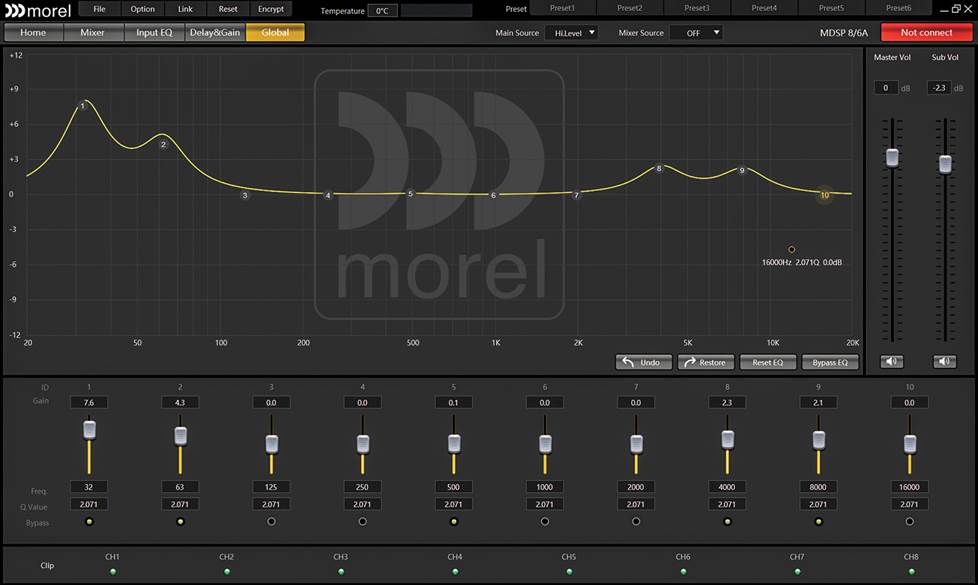
Task: Select EQ node 4 on the curve
Action: pos(328,195)
